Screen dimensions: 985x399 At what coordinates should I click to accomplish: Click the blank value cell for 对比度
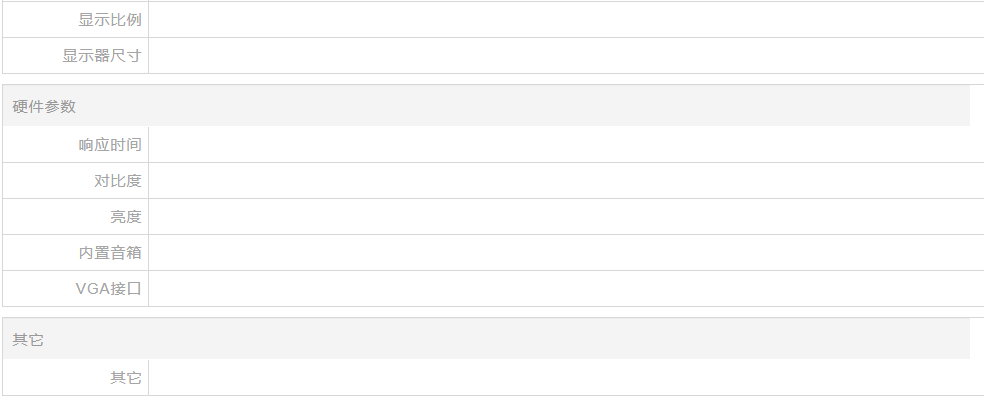[567, 181]
